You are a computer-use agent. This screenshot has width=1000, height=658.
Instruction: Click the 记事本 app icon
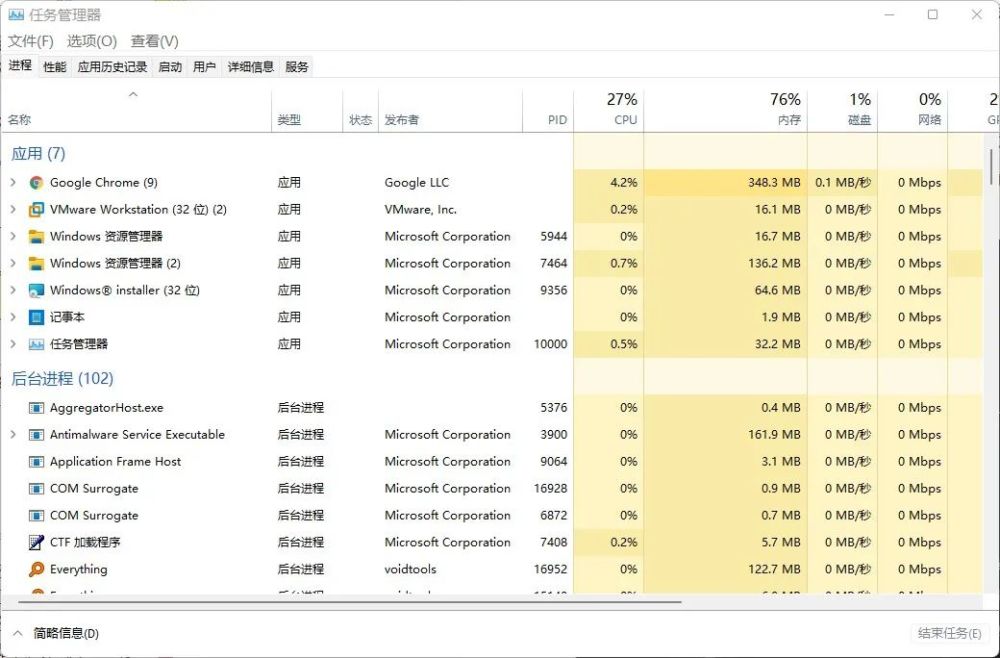(x=36, y=318)
